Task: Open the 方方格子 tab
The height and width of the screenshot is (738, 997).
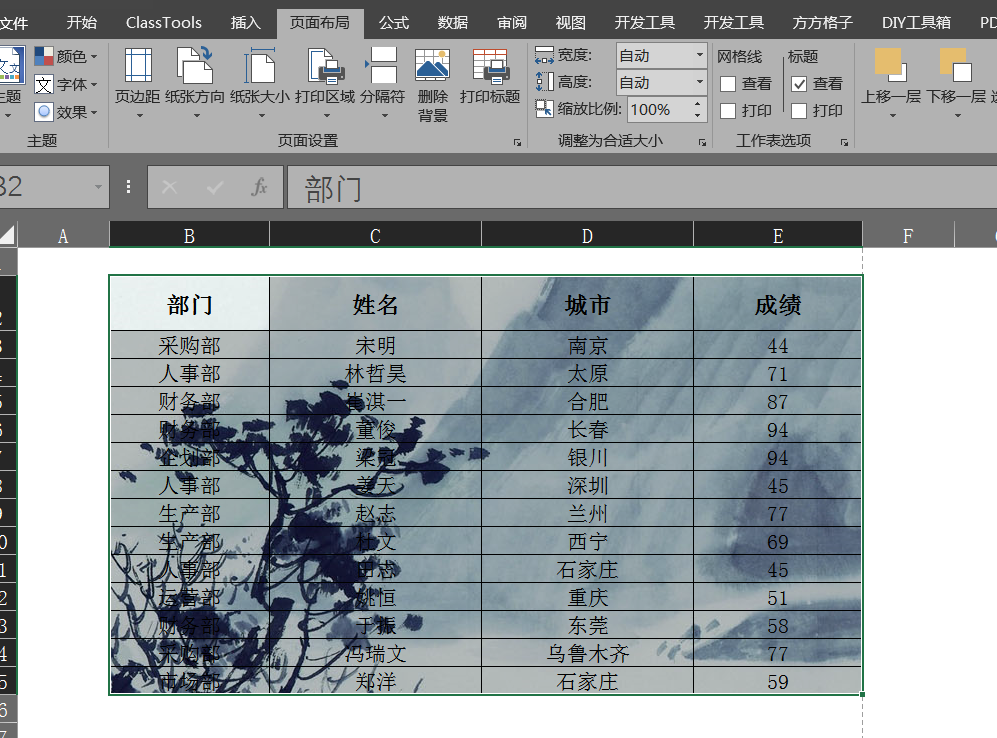Action: pos(822,23)
